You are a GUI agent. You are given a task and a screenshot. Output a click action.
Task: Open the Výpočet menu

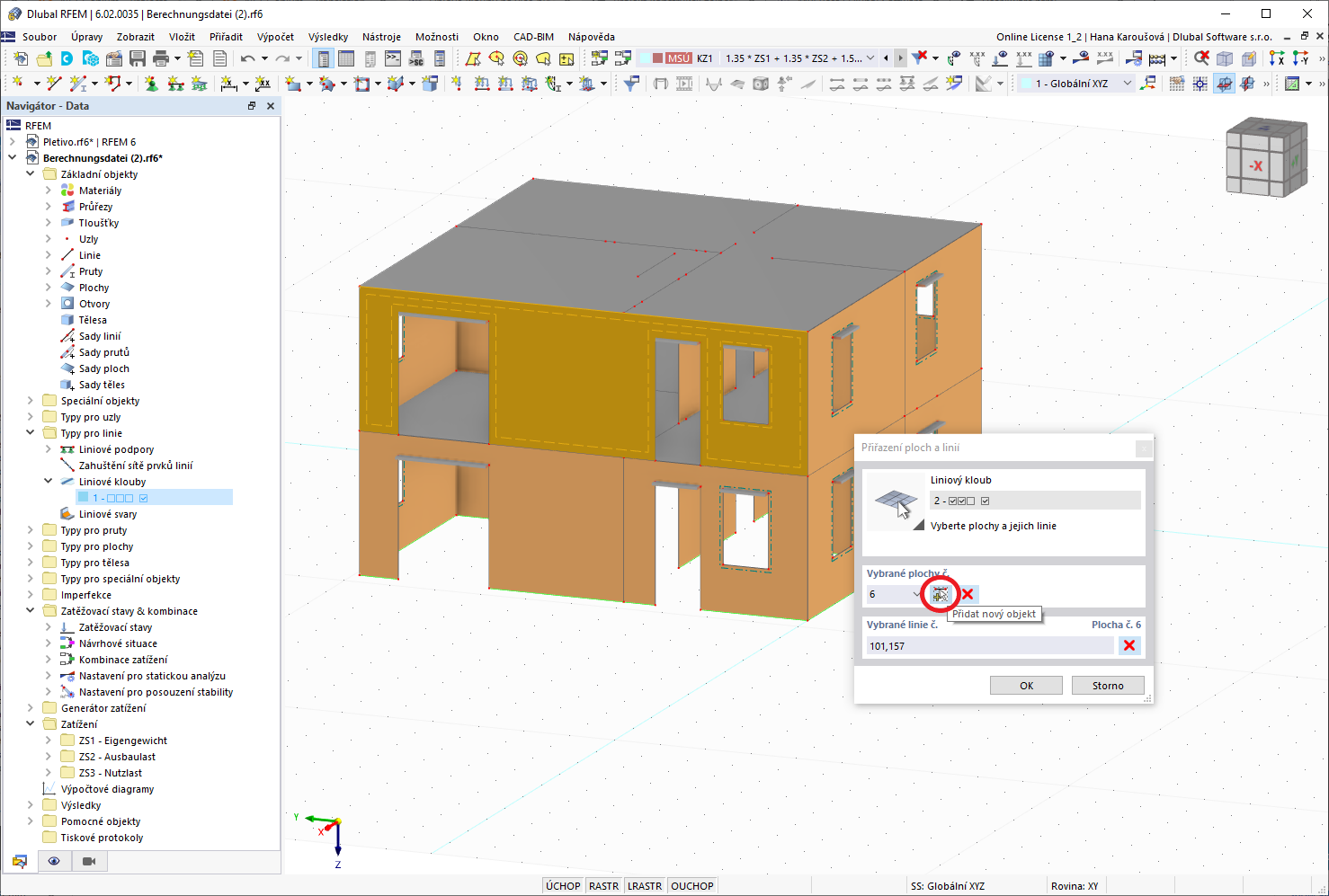click(275, 37)
